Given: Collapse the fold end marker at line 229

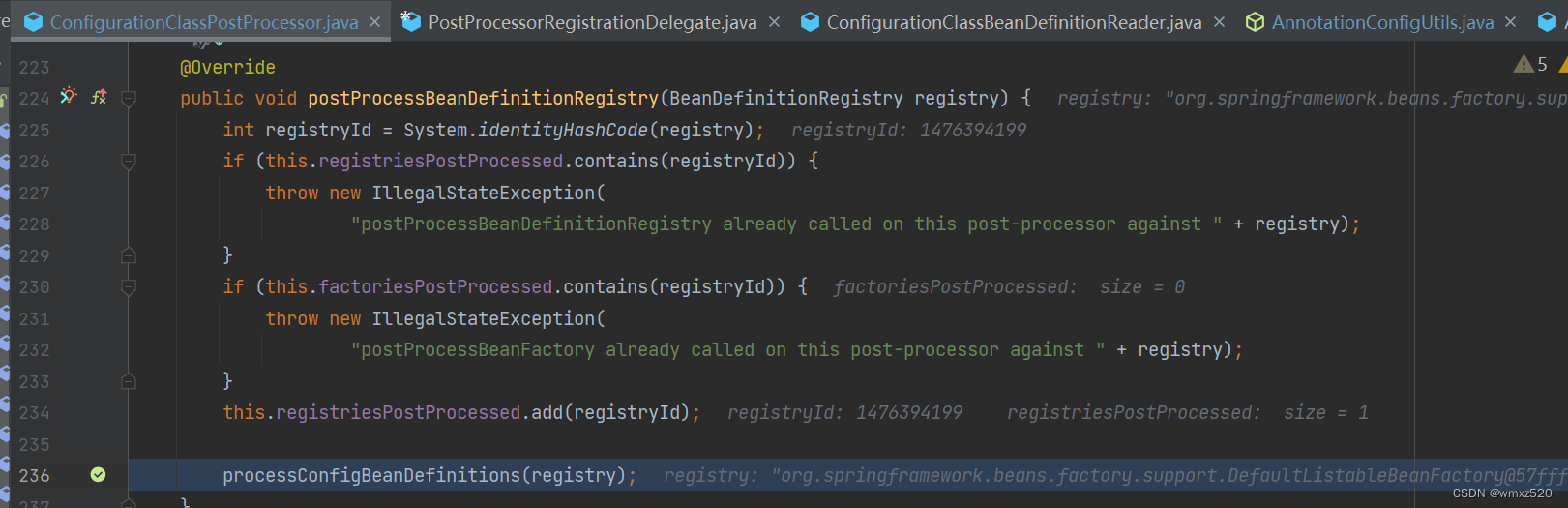Looking at the screenshot, I should coord(128,255).
